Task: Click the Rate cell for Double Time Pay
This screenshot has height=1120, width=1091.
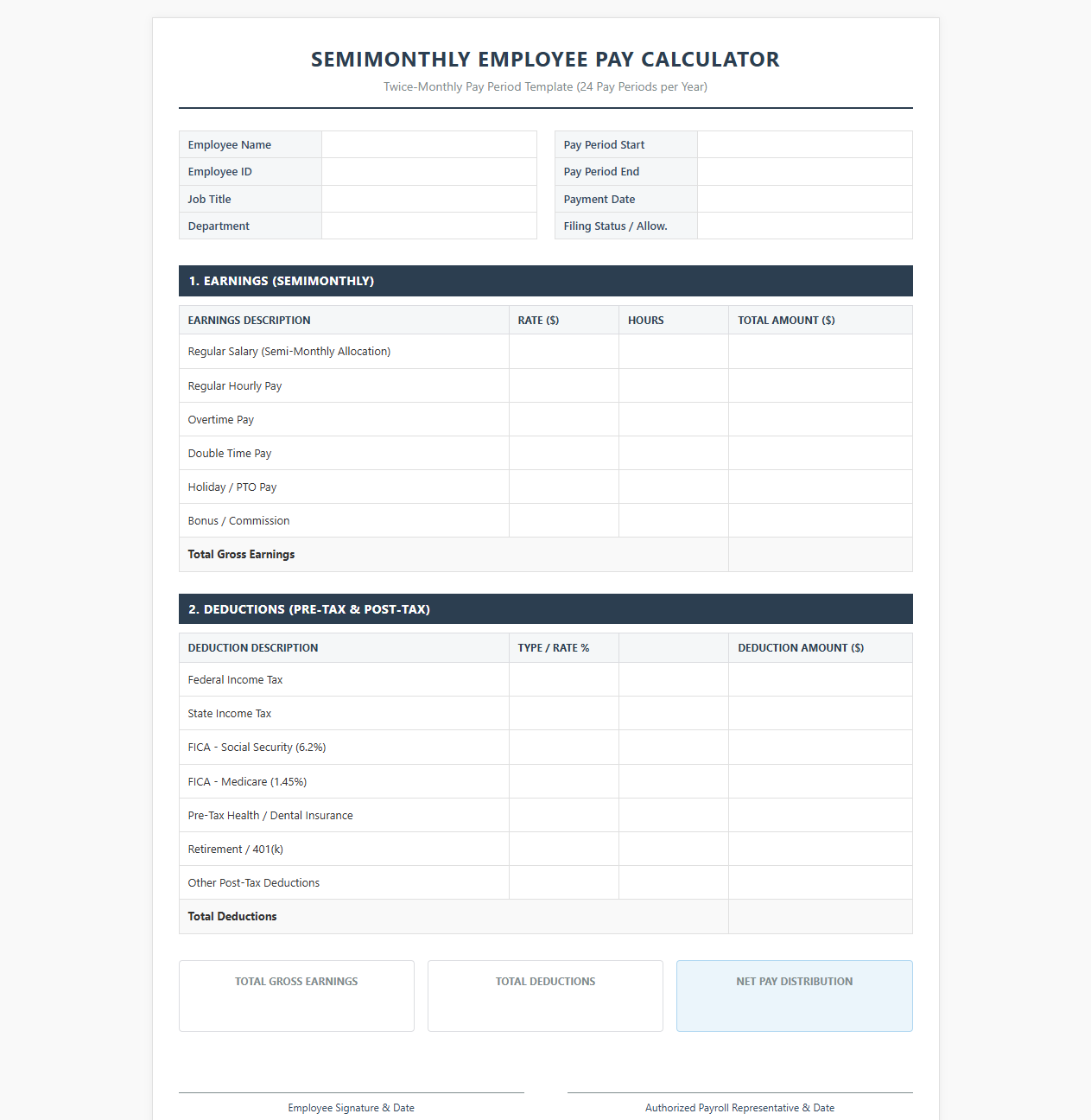Action: (x=564, y=453)
